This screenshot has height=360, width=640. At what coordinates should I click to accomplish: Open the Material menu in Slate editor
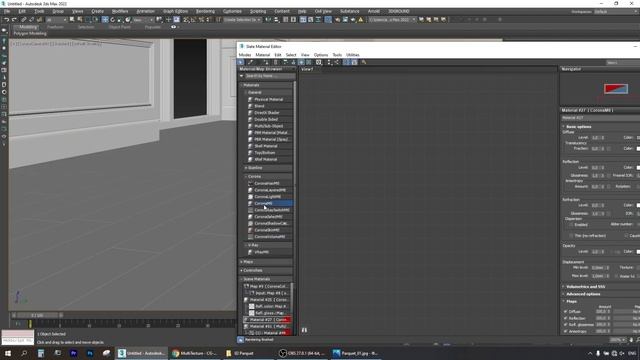[262, 55]
